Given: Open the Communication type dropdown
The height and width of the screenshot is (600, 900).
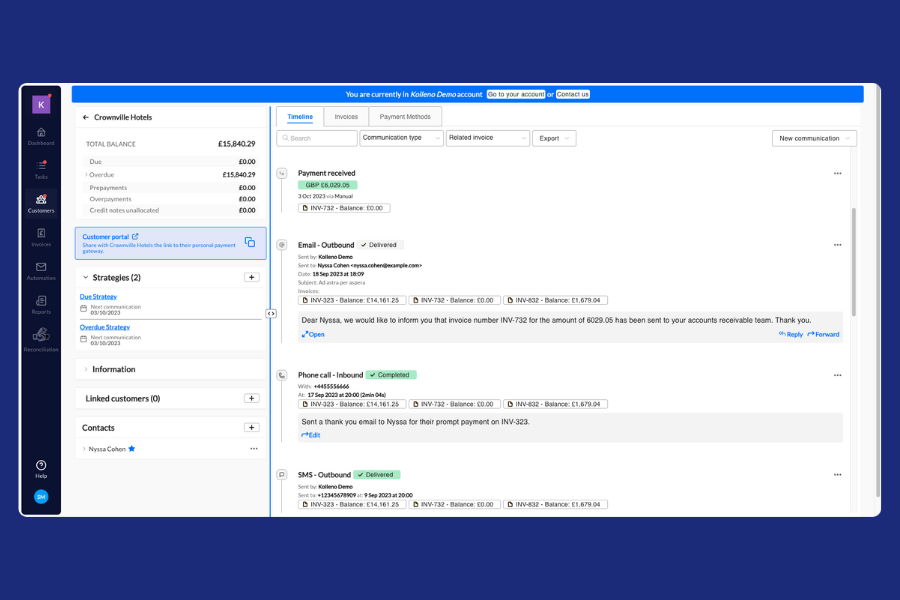Looking at the screenshot, I should tap(401, 138).
